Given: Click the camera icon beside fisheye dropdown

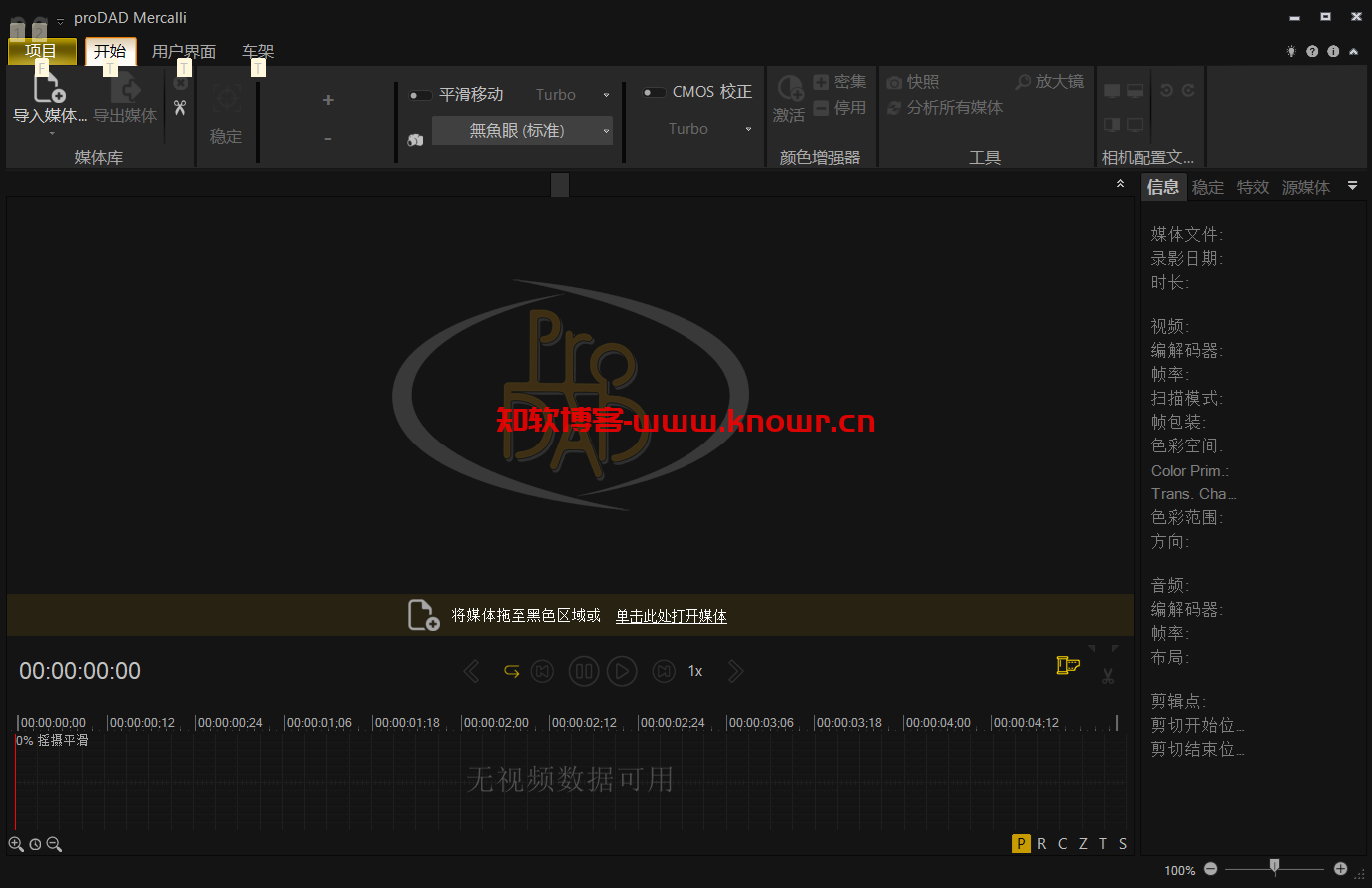Looking at the screenshot, I should tap(415, 140).
